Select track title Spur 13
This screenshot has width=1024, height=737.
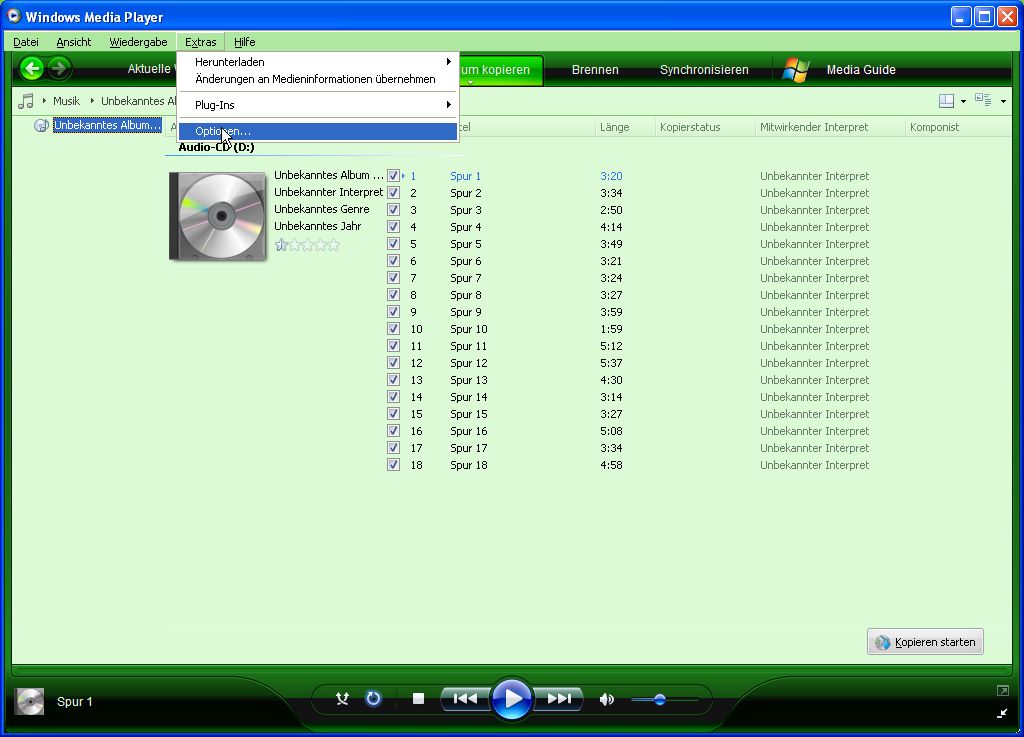tap(469, 380)
